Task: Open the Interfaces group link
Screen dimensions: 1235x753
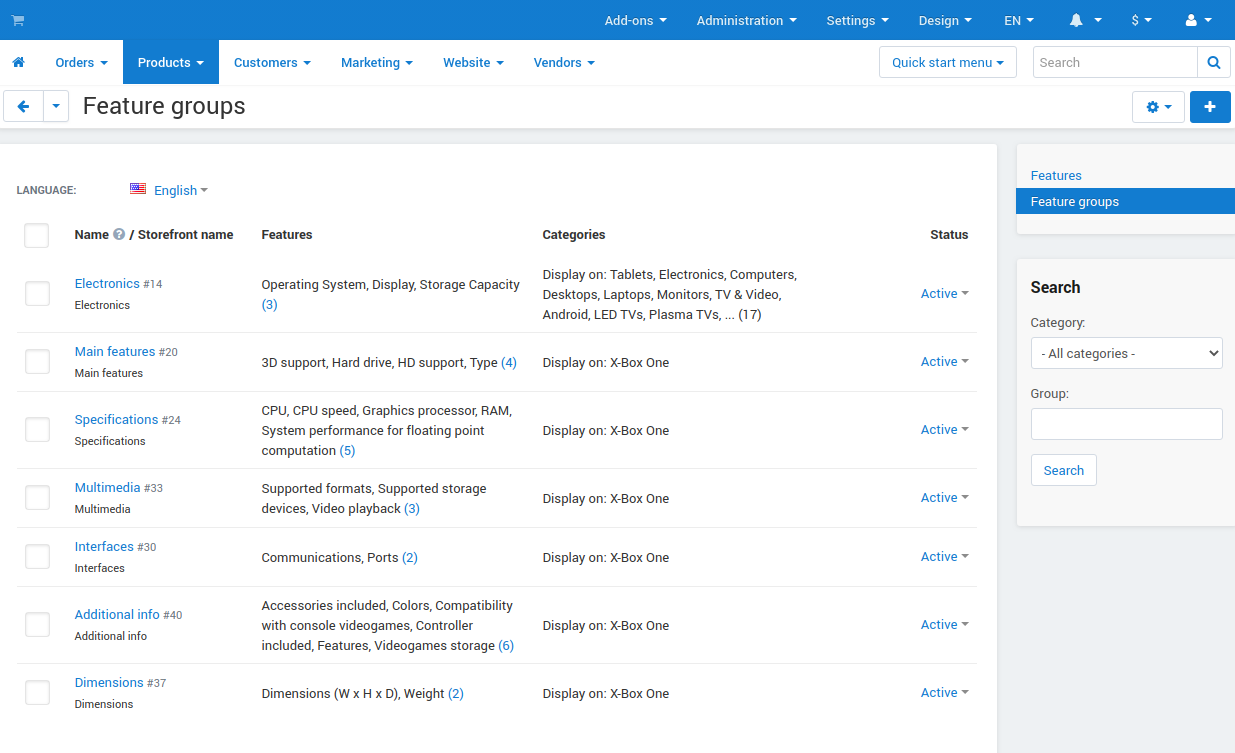Action: [104, 546]
